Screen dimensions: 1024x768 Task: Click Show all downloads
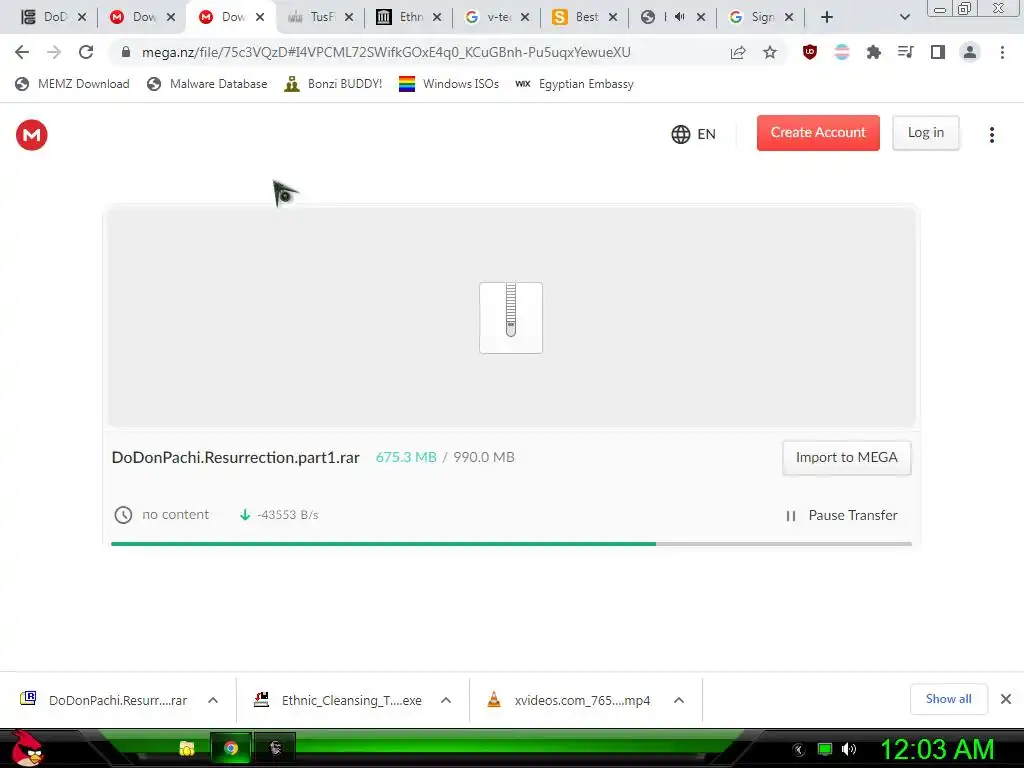(948, 699)
